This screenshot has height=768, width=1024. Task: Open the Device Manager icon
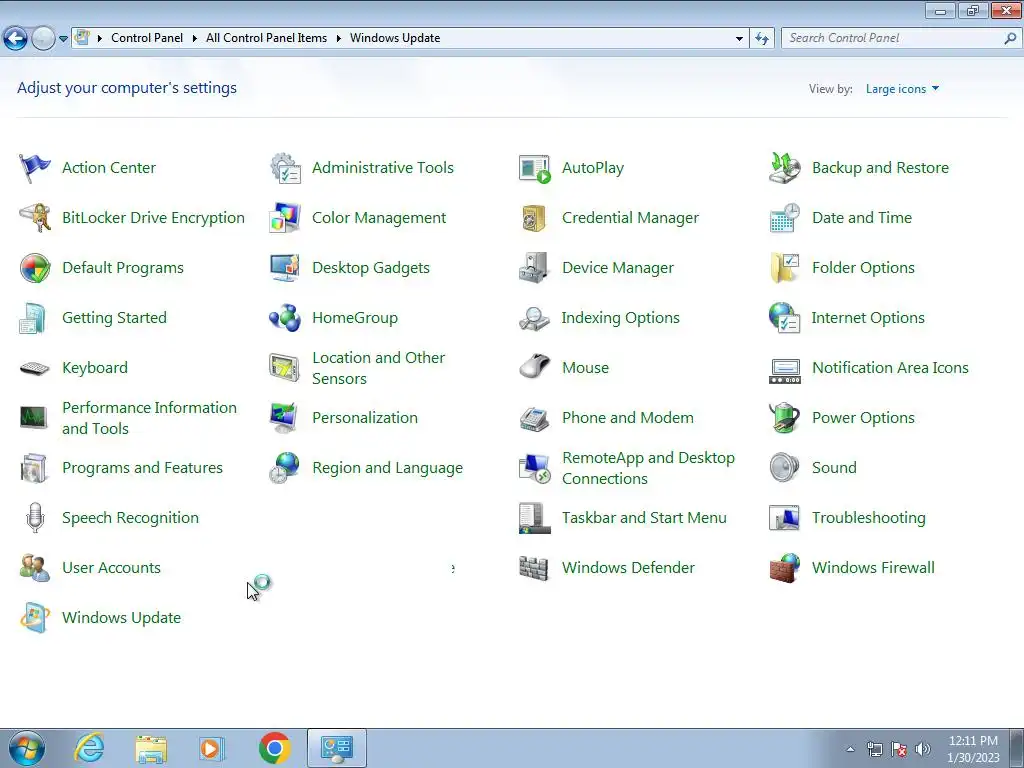(535, 268)
